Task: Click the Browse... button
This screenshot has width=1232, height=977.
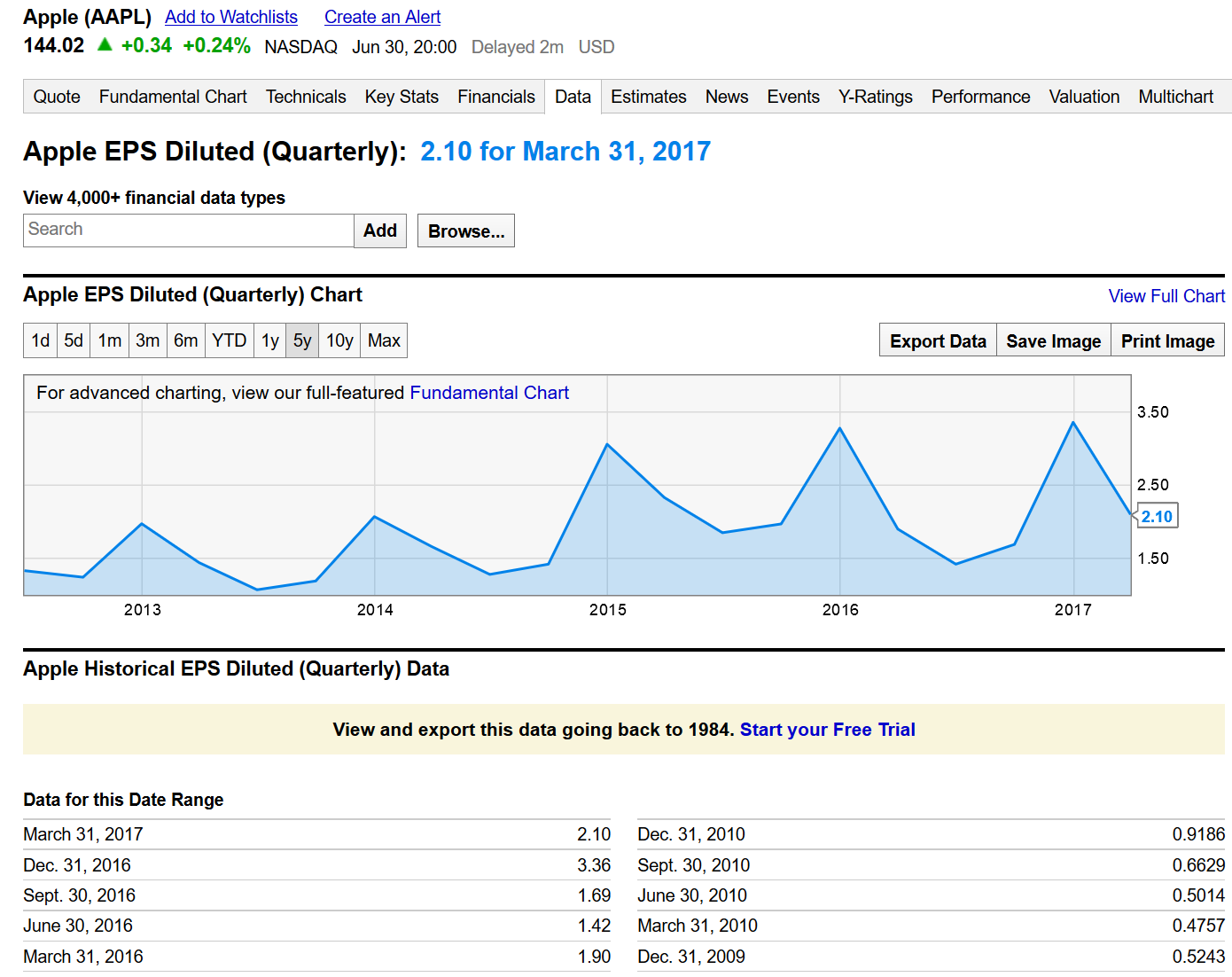Action: (x=465, y=231)
